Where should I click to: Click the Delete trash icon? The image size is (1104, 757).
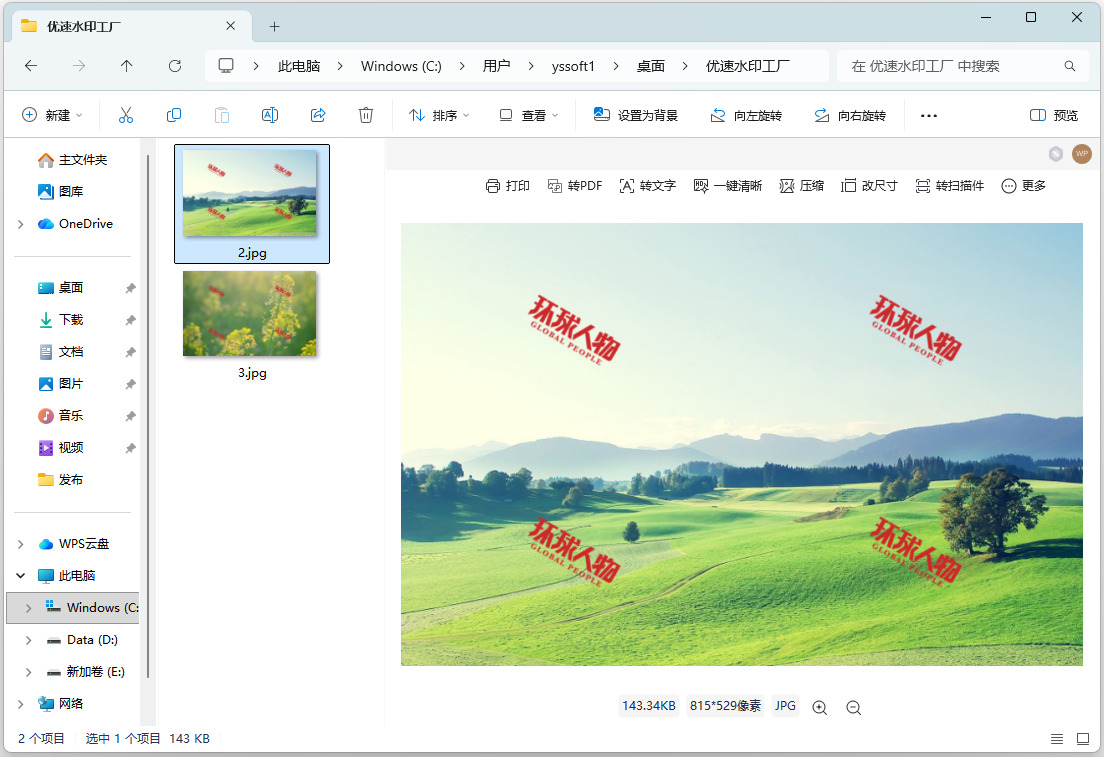(x=366, y=115)
